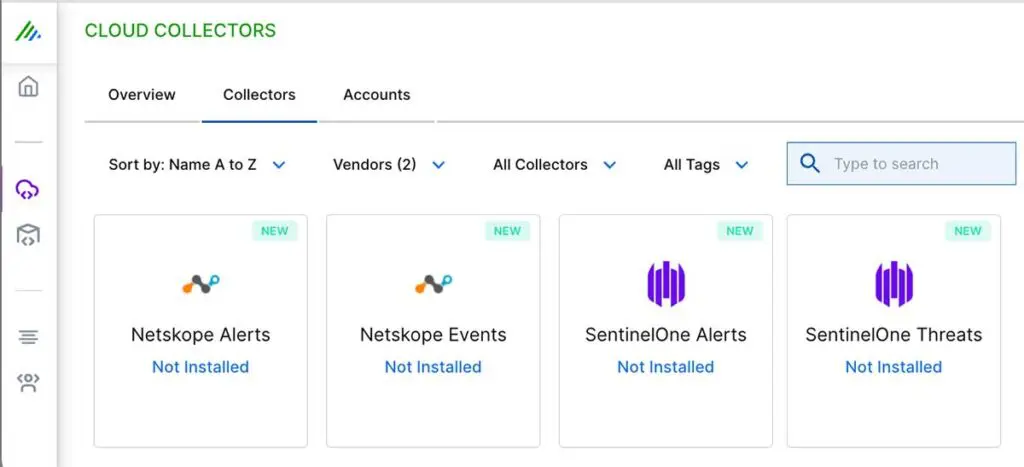This screenshot has height=467, width=1024.
Task: Click the Netskope Events logo
Action: click(x=434, y=283)
